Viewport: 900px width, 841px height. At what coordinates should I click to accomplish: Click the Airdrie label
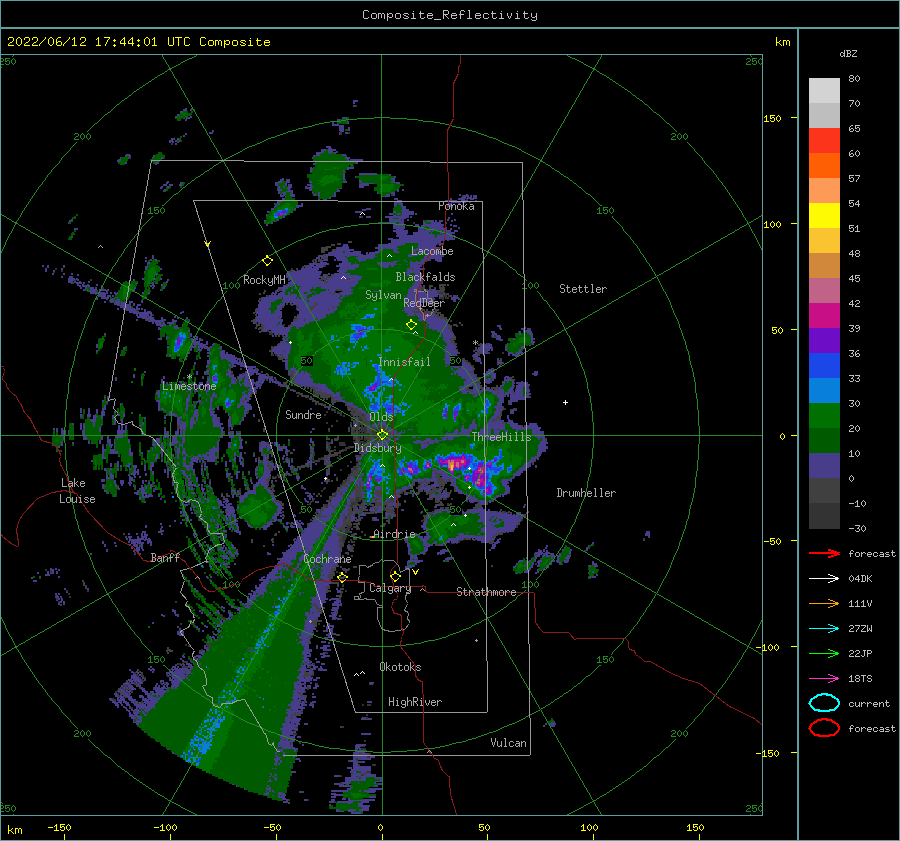pos(394,534)
